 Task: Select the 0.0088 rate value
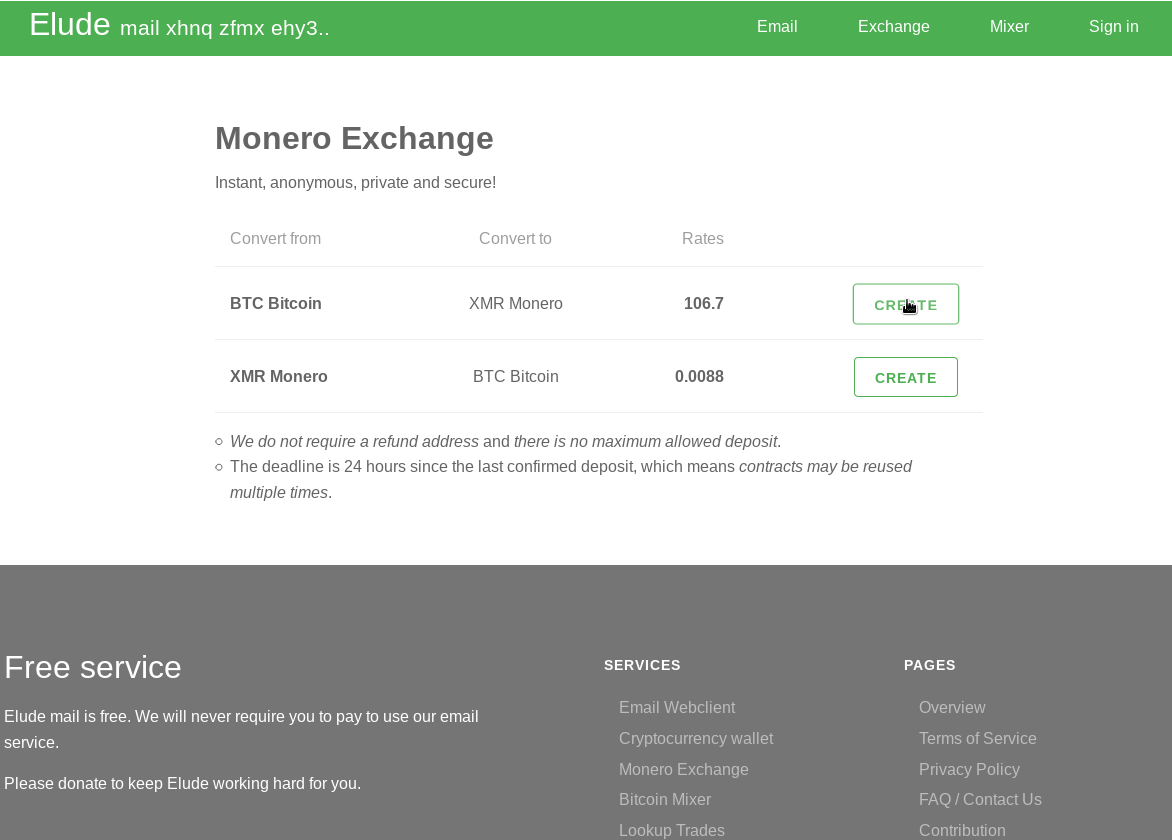[x=699, y=377]
